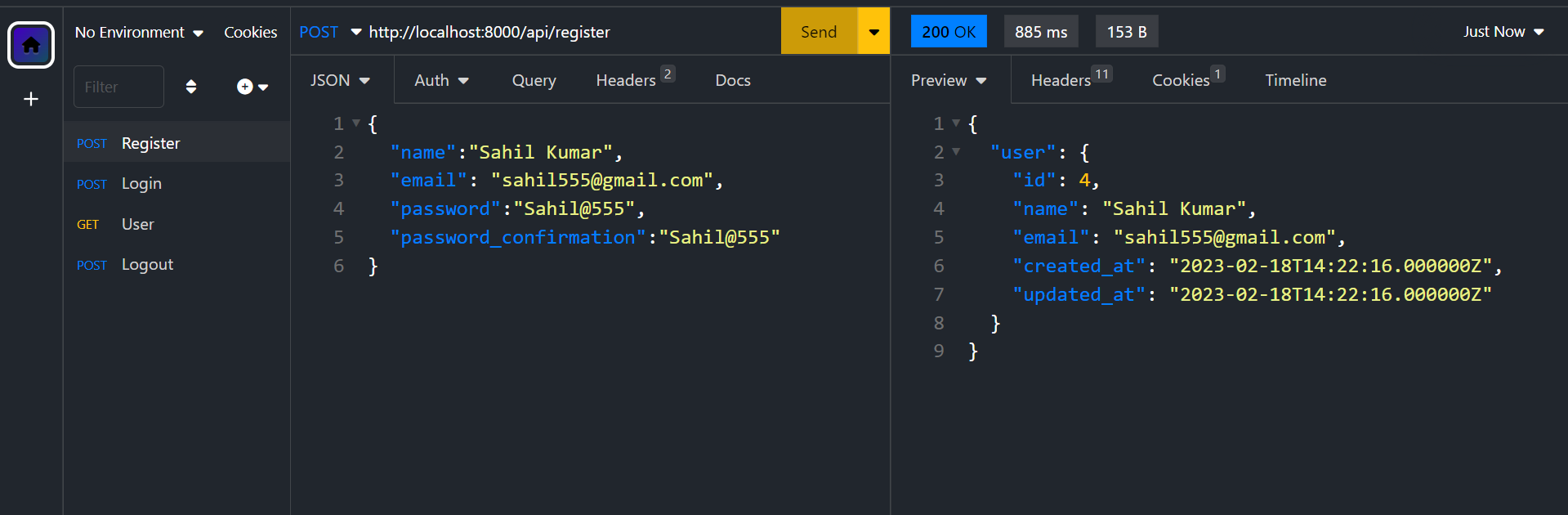Click the Insomnia home icon
The height and width of the screenshot is (515, 1568).
click(x=31, y=45)
